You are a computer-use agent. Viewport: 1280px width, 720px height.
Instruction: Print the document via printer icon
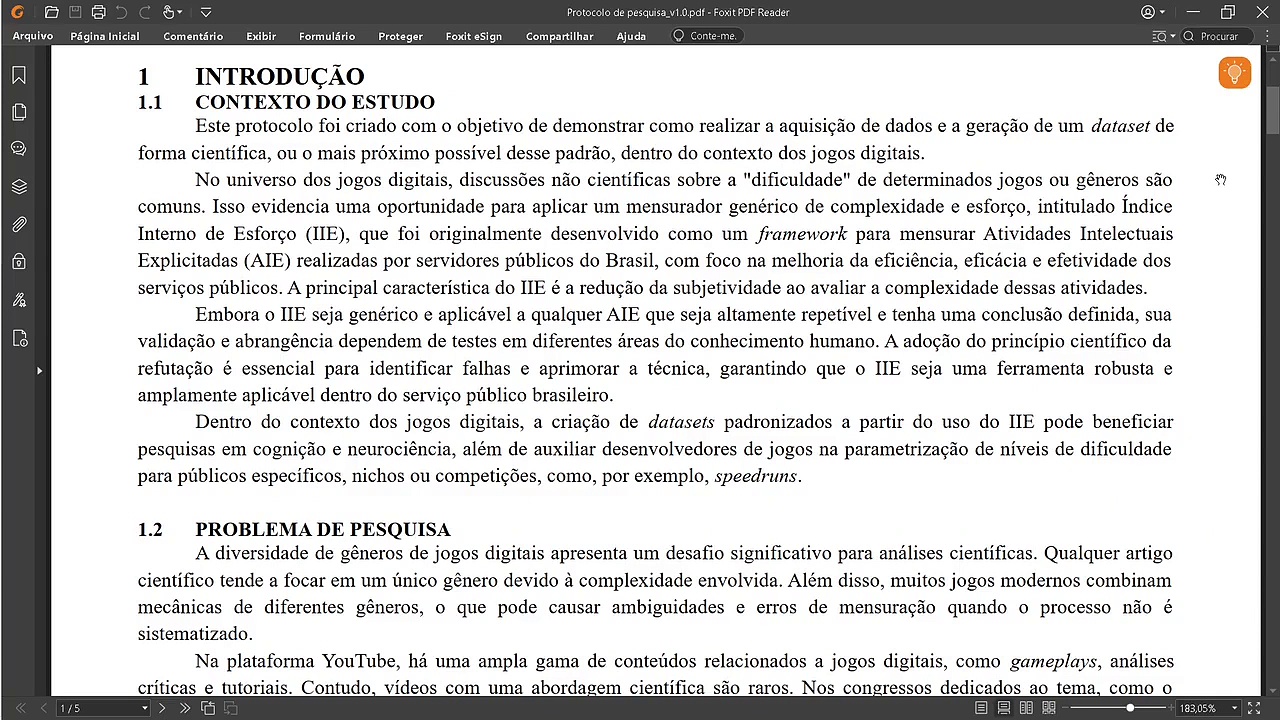98,12
